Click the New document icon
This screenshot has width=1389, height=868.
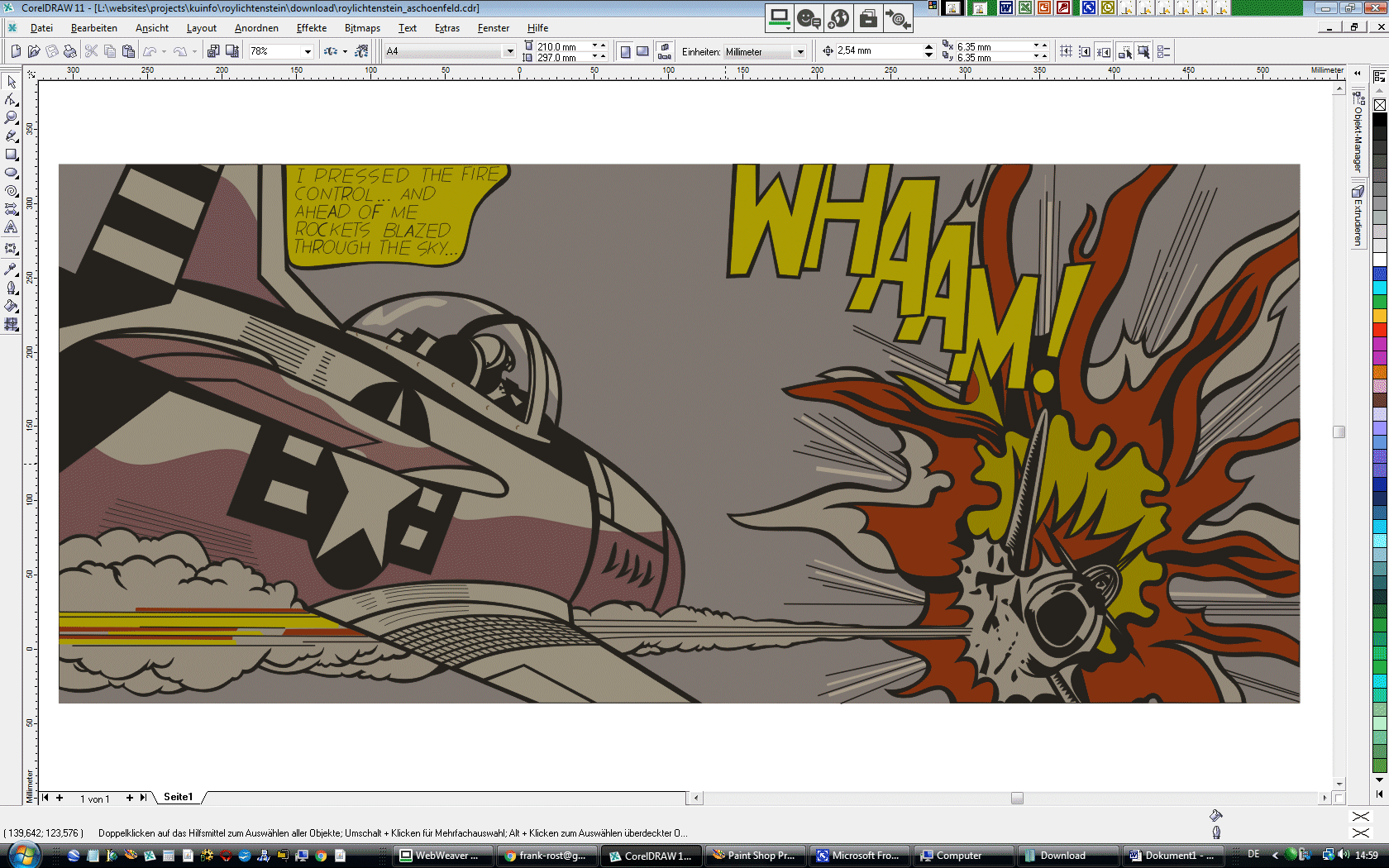(16, 51)
